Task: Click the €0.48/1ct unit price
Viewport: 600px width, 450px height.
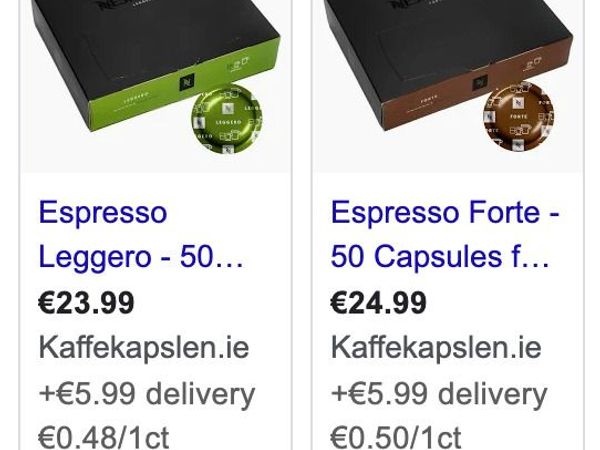Action: [x=104, y=437]
